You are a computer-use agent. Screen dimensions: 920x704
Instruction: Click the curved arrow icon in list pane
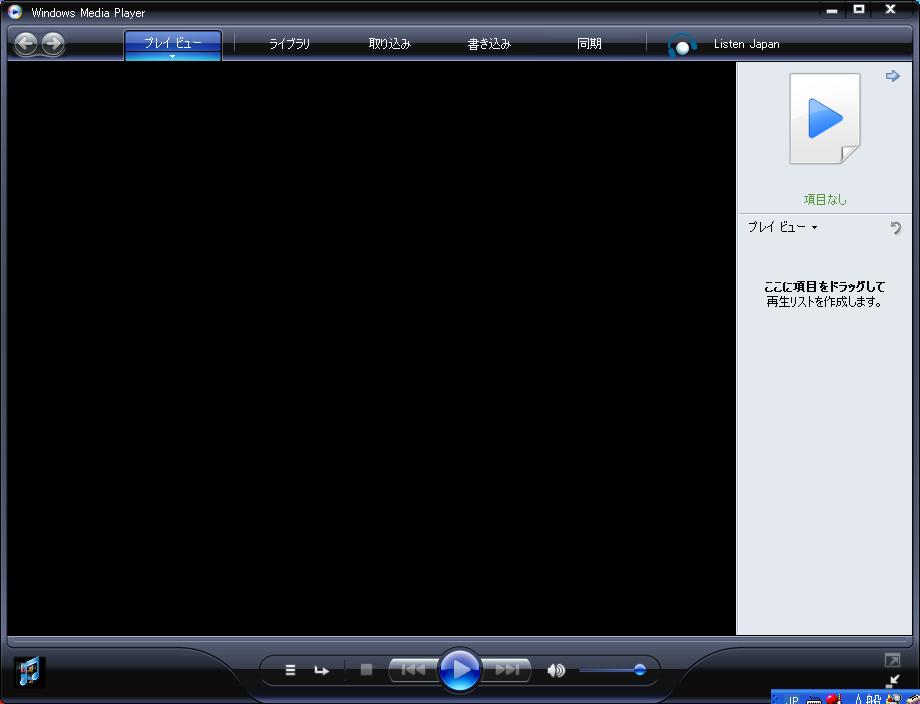coord(895,228)
